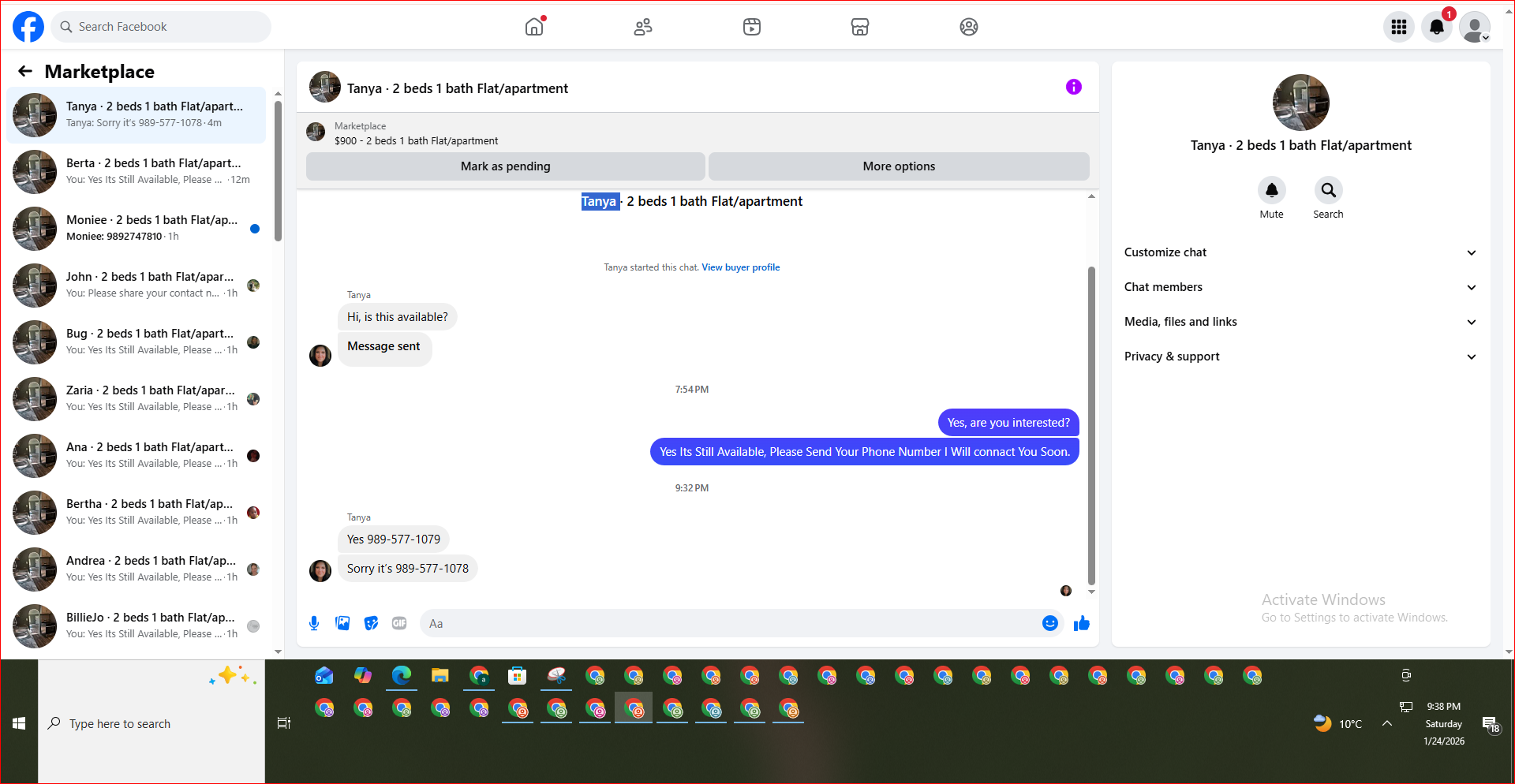The image size is (1515, 784).
Task: Open Outlook from taskbar
Action: click(324, 675)
